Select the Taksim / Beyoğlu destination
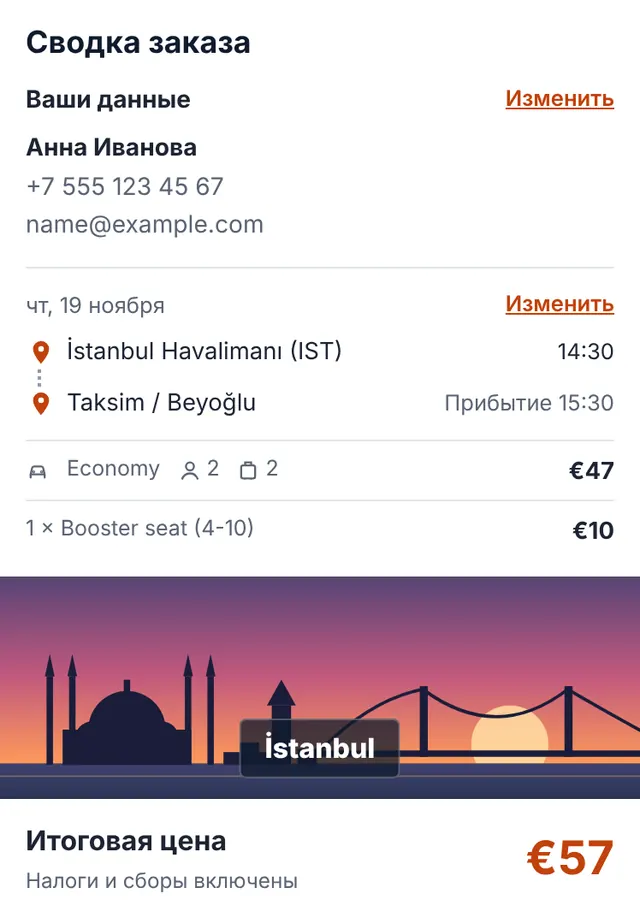 coord(161,403)
